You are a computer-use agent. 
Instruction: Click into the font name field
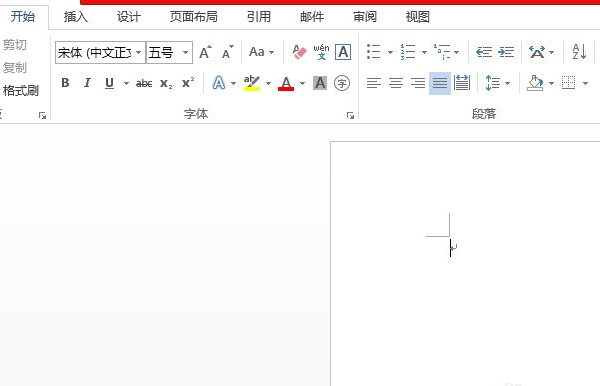coord(95,52)
